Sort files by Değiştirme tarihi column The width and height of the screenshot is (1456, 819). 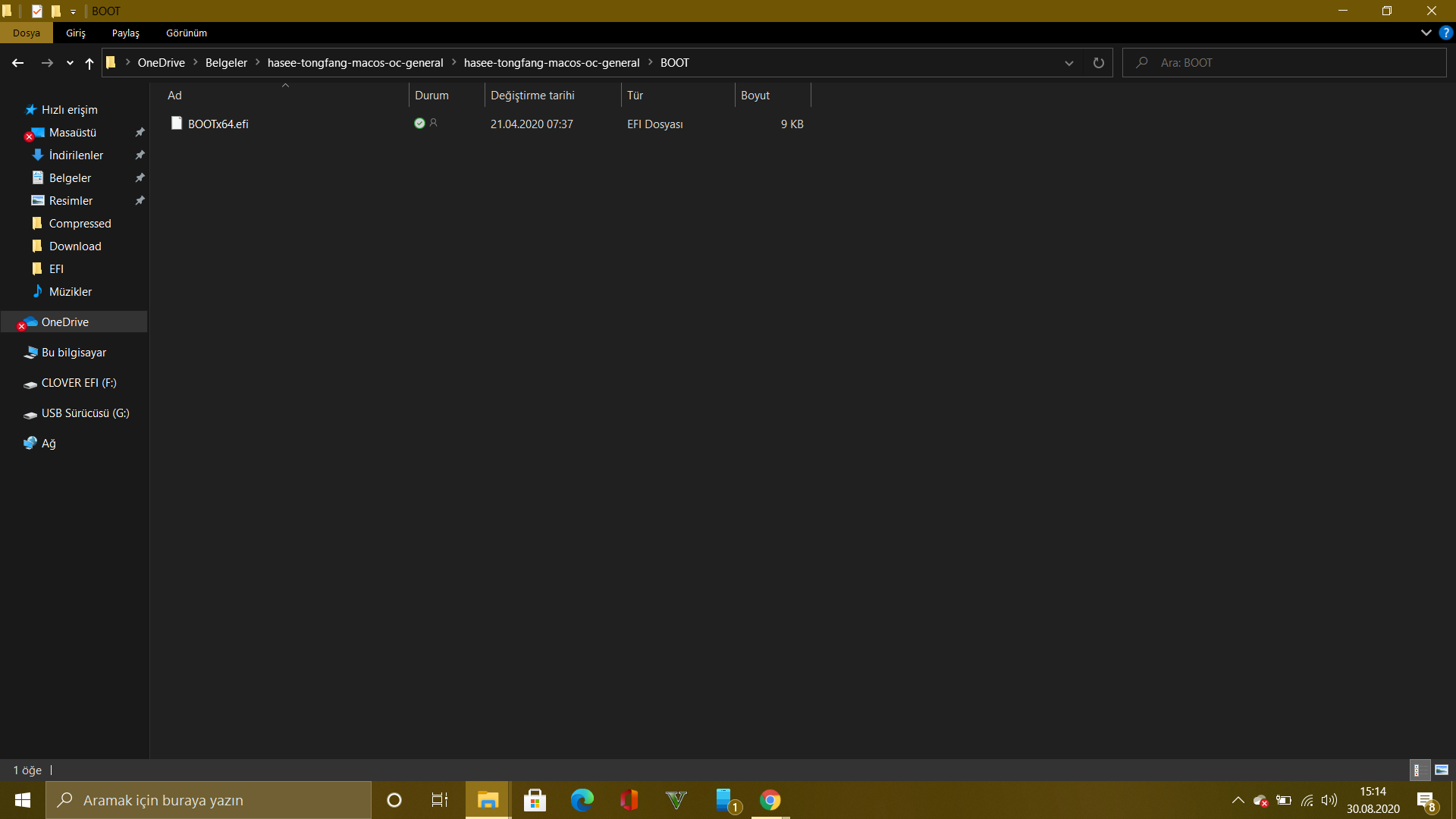[532, 96]
